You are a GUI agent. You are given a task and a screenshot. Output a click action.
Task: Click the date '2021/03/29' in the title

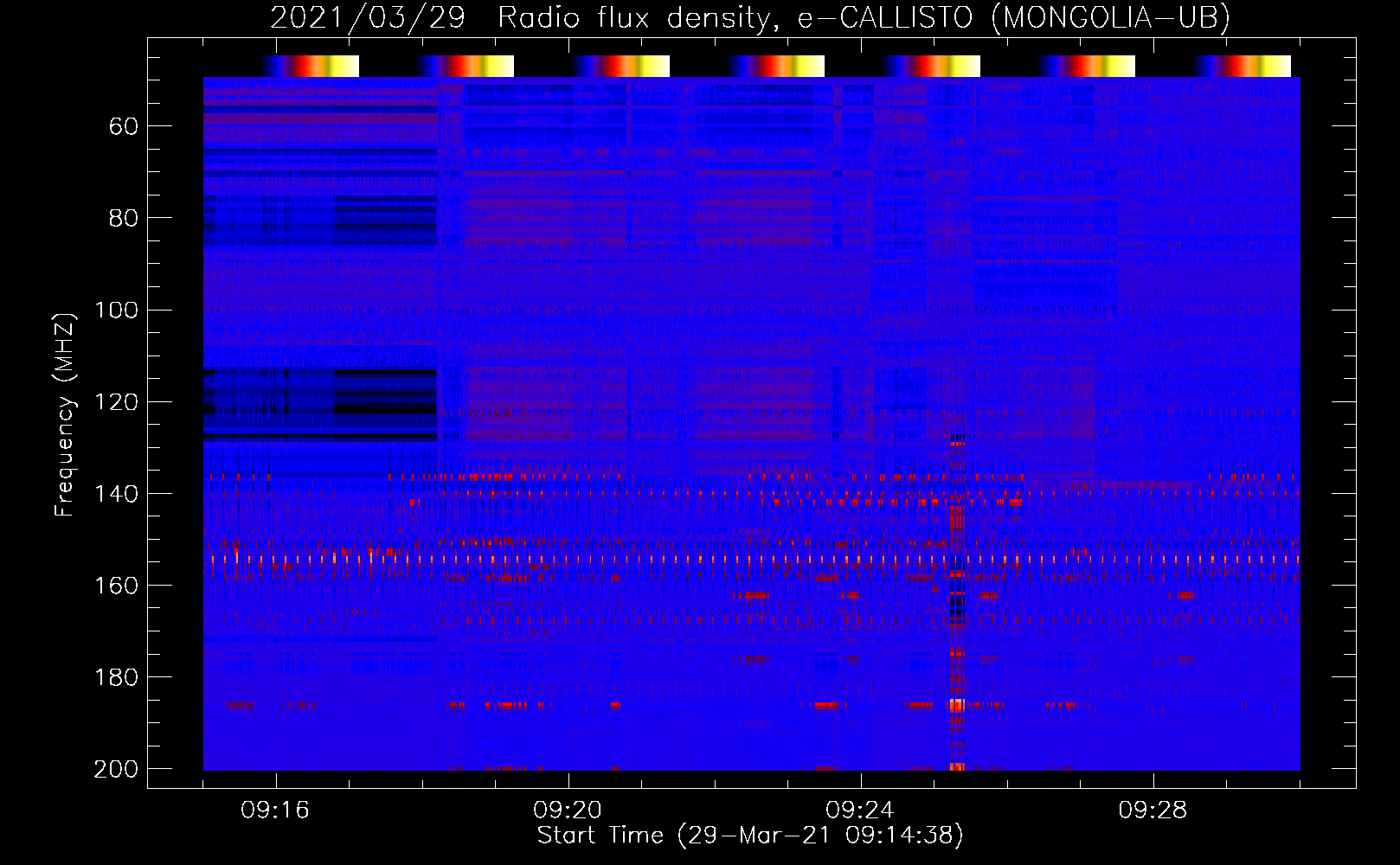coord(368,17)
